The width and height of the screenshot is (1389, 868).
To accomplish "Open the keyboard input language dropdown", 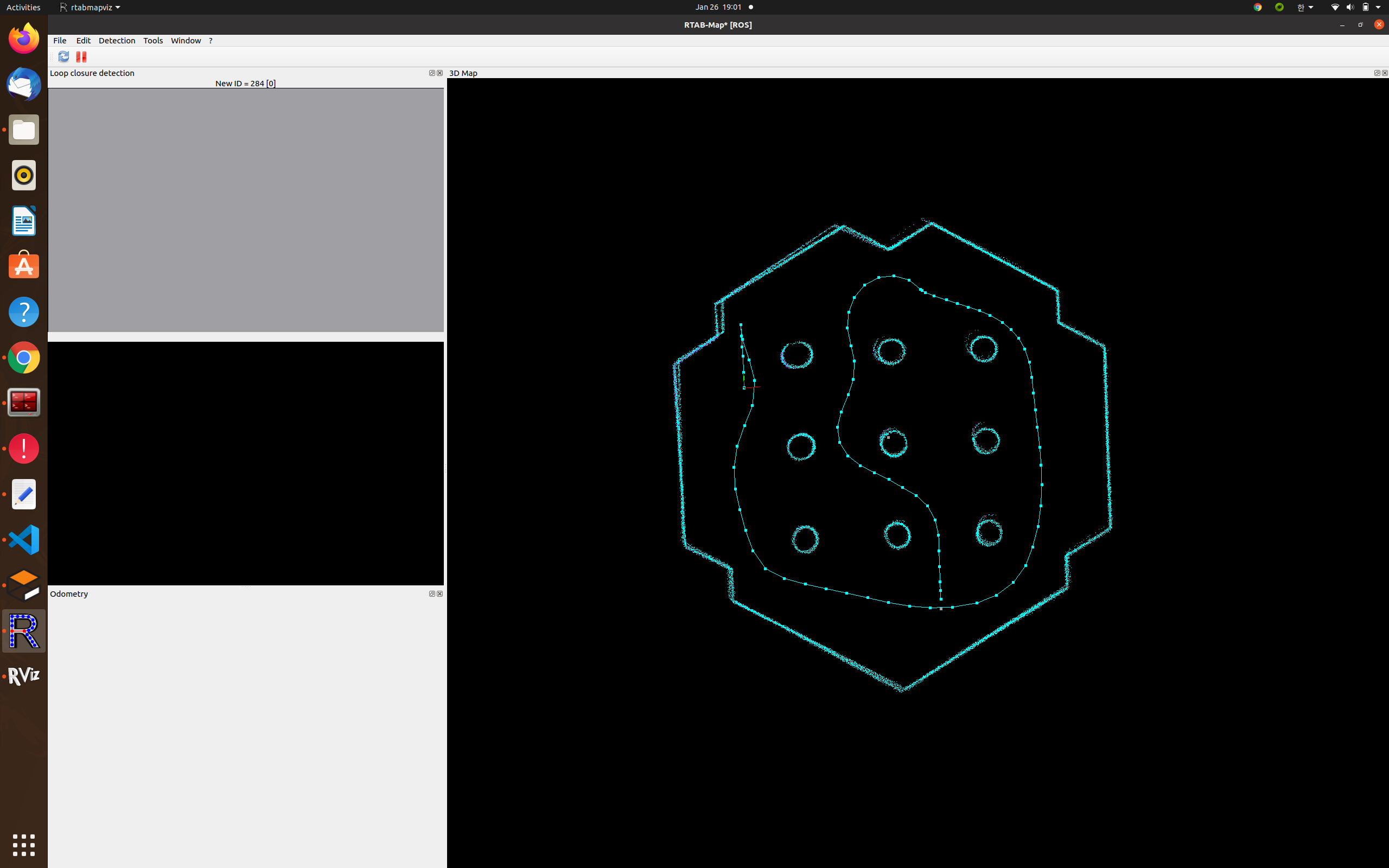I will click(1304, 8).
